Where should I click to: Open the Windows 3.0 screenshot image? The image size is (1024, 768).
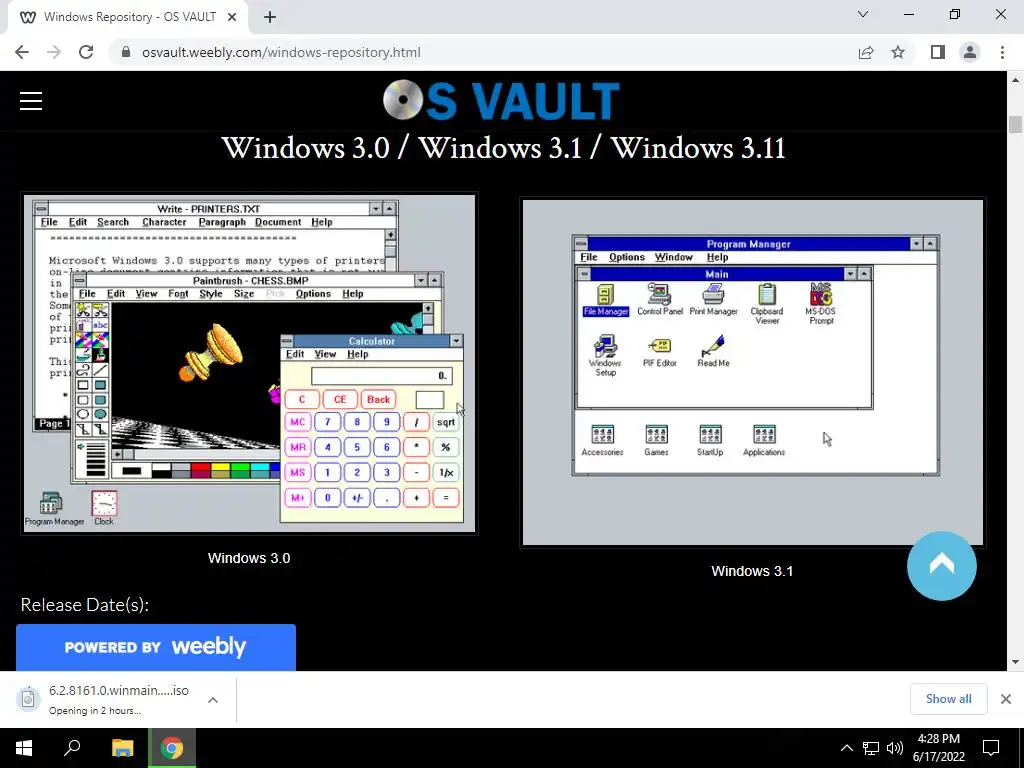pyautogui.click(x=249, y=364)
